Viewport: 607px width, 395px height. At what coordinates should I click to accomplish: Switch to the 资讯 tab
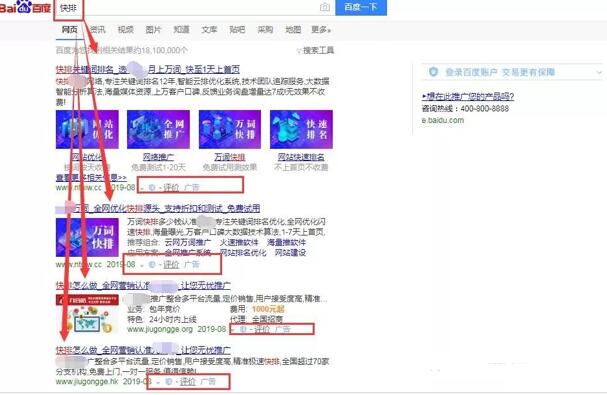[98, 29]
